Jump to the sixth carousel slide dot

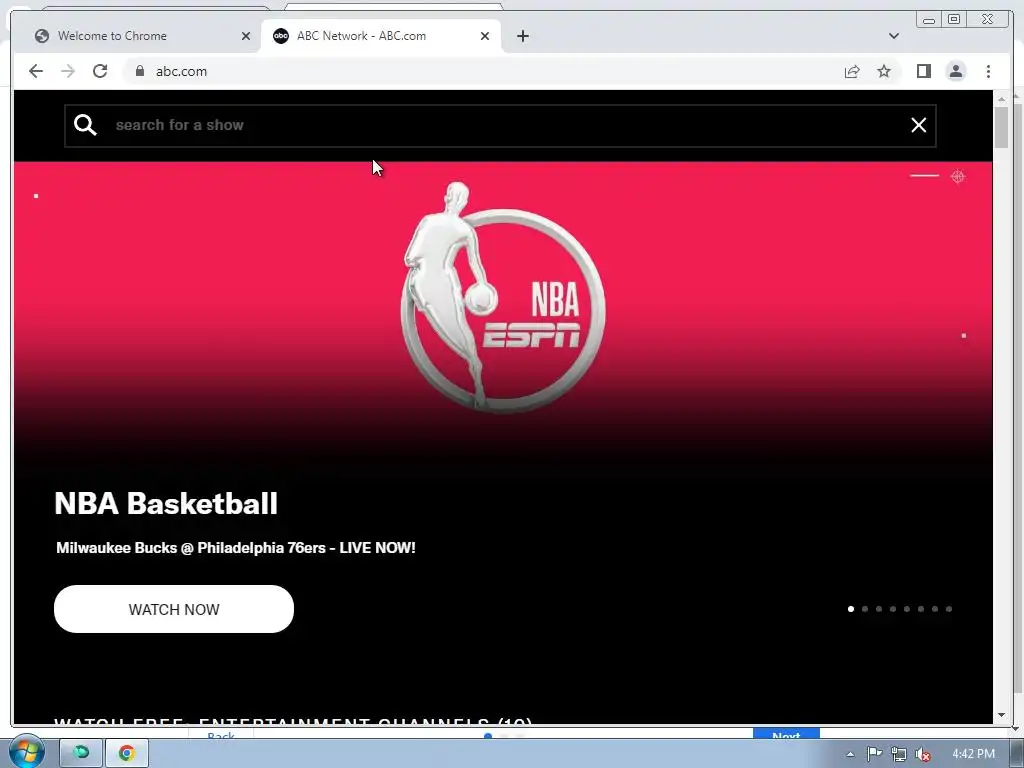point(921,609)
